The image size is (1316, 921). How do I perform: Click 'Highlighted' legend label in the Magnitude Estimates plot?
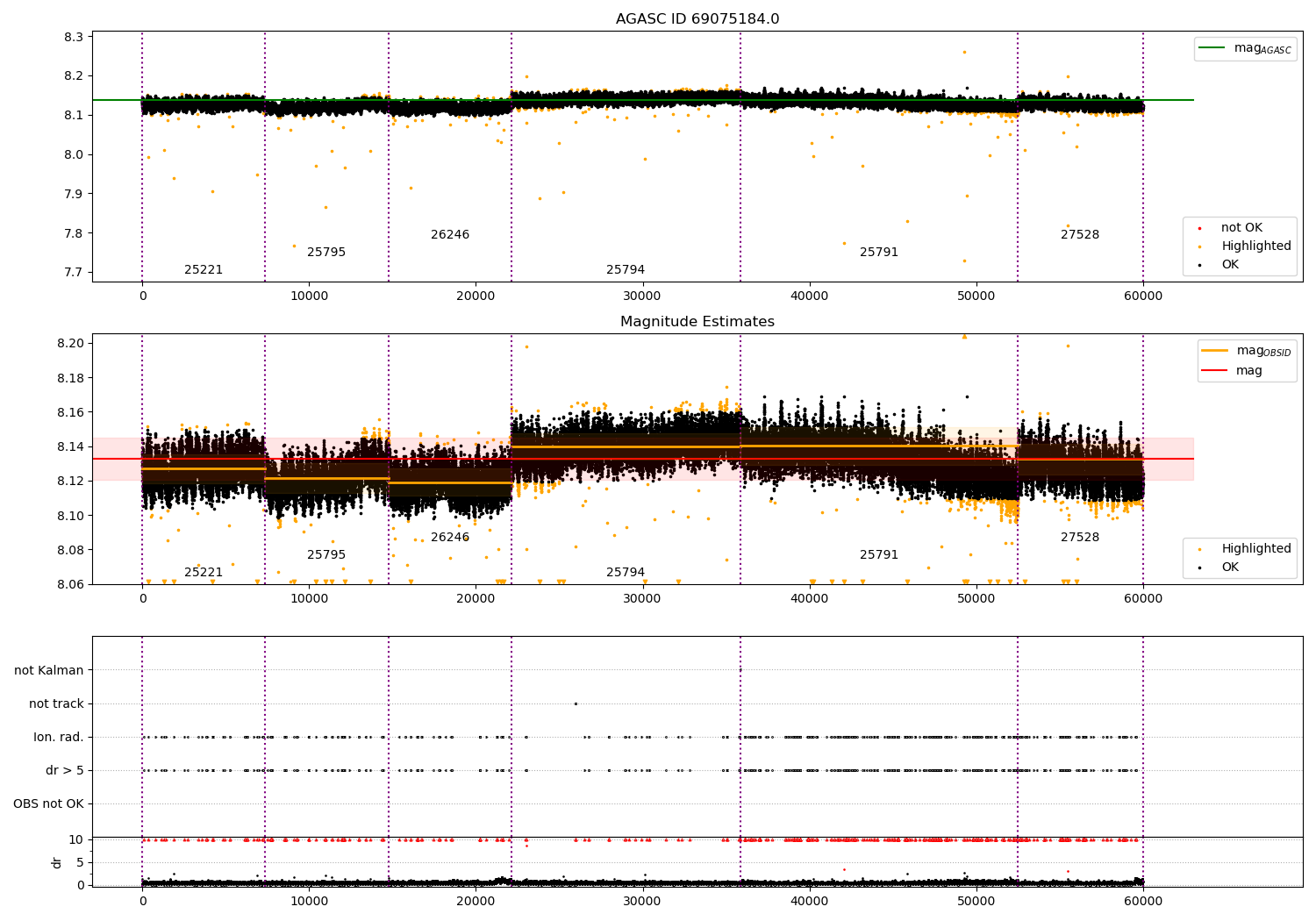[1256, 549]
